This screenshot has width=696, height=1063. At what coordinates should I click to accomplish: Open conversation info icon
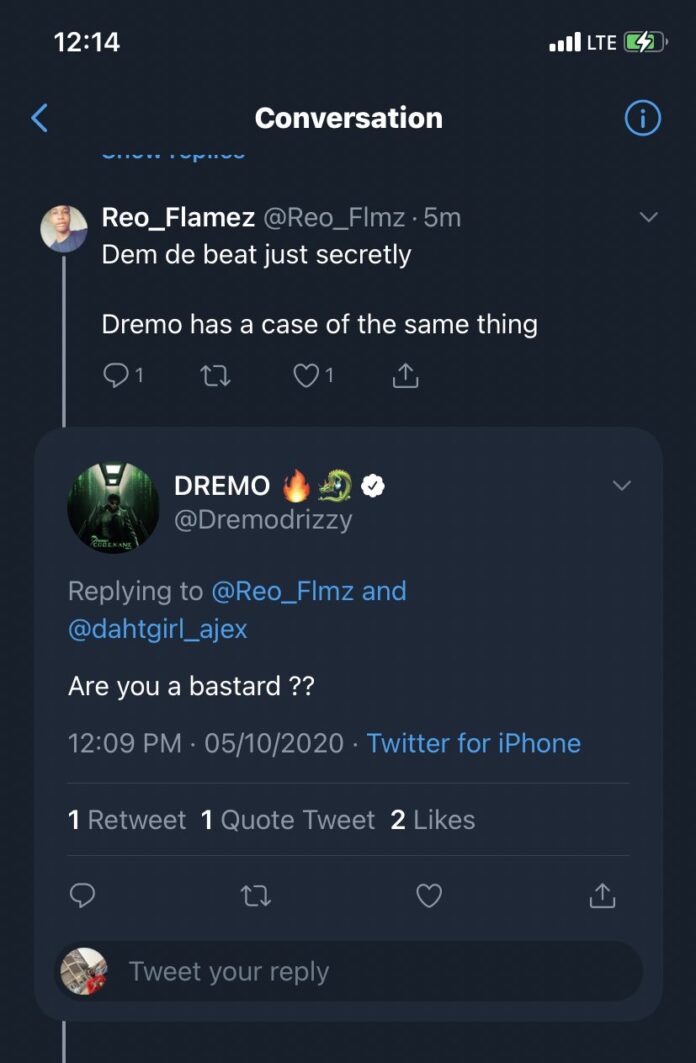642,118
